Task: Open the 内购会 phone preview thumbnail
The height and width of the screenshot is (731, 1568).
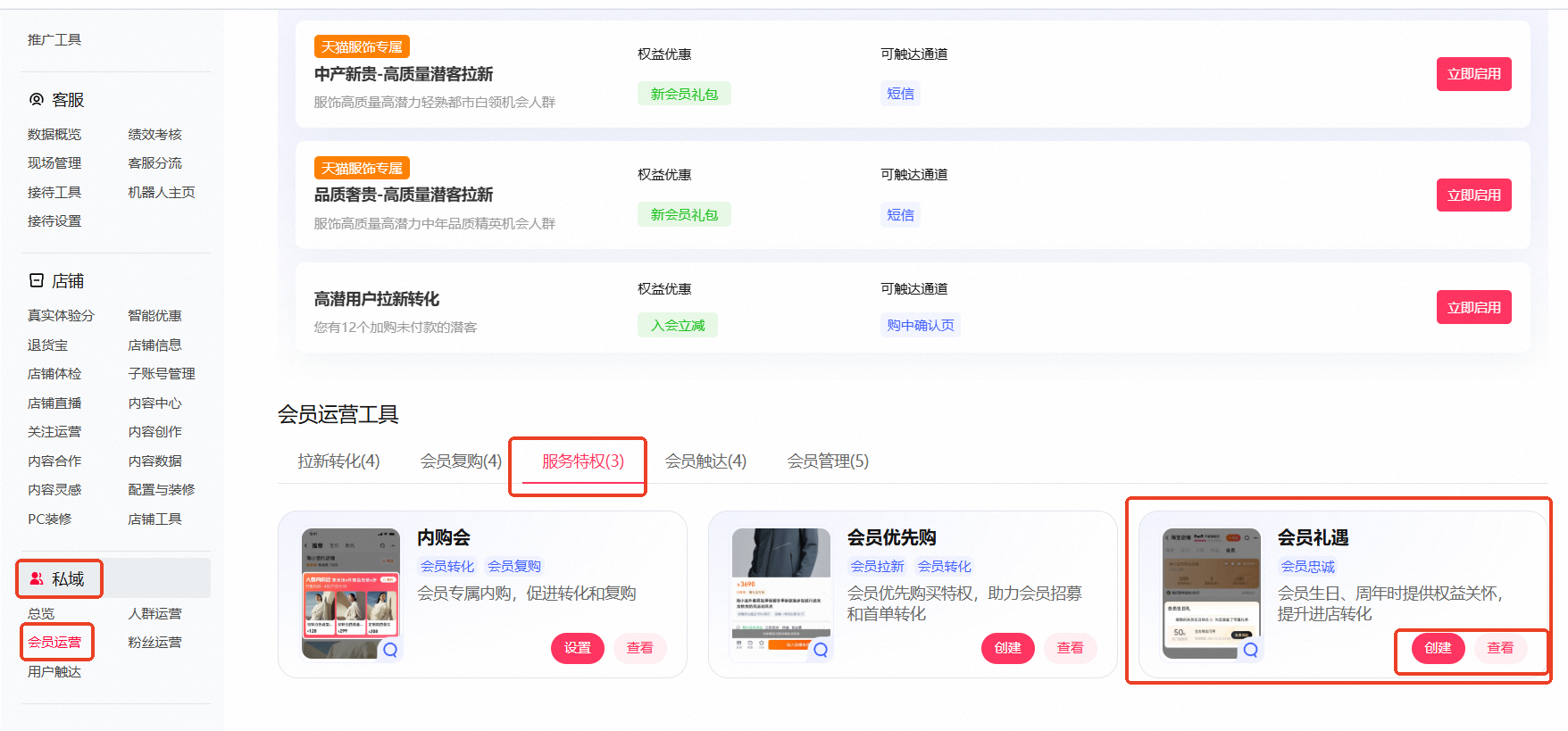Action: click(x=351, y=594)
